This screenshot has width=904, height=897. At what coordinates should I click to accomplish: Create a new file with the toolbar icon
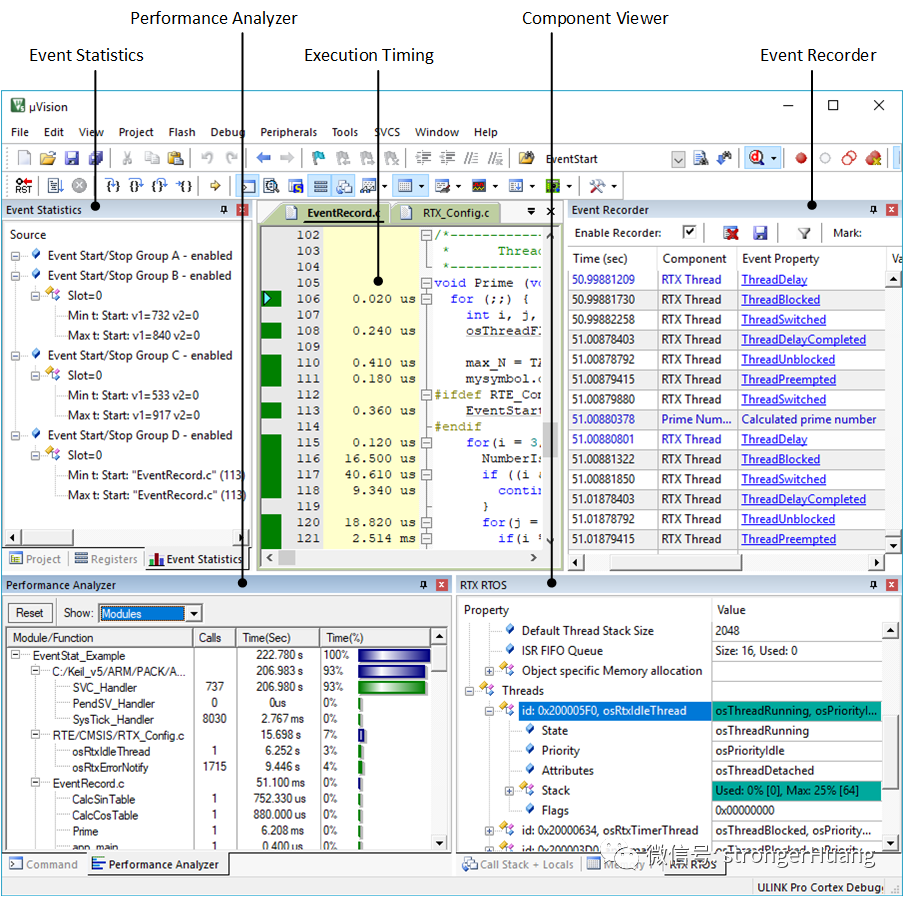24,158
